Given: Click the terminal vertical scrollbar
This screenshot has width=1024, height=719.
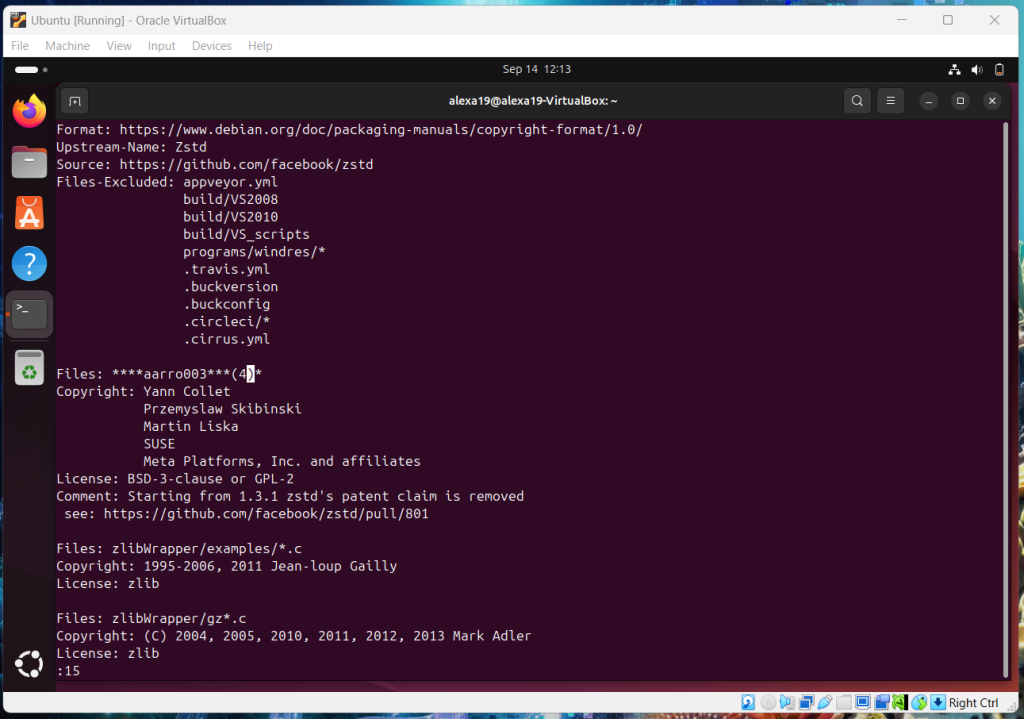Looking at the screenshot, I should (x=1004, y=400).
